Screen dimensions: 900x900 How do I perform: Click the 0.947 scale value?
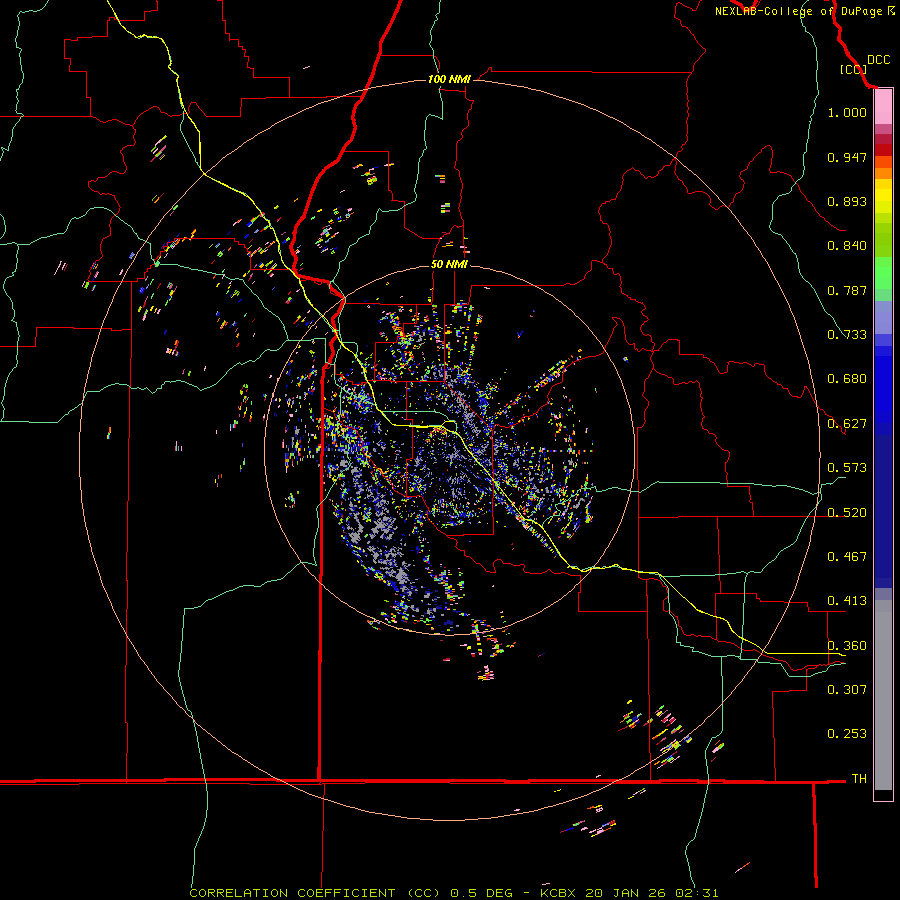(x=847, y=157)
